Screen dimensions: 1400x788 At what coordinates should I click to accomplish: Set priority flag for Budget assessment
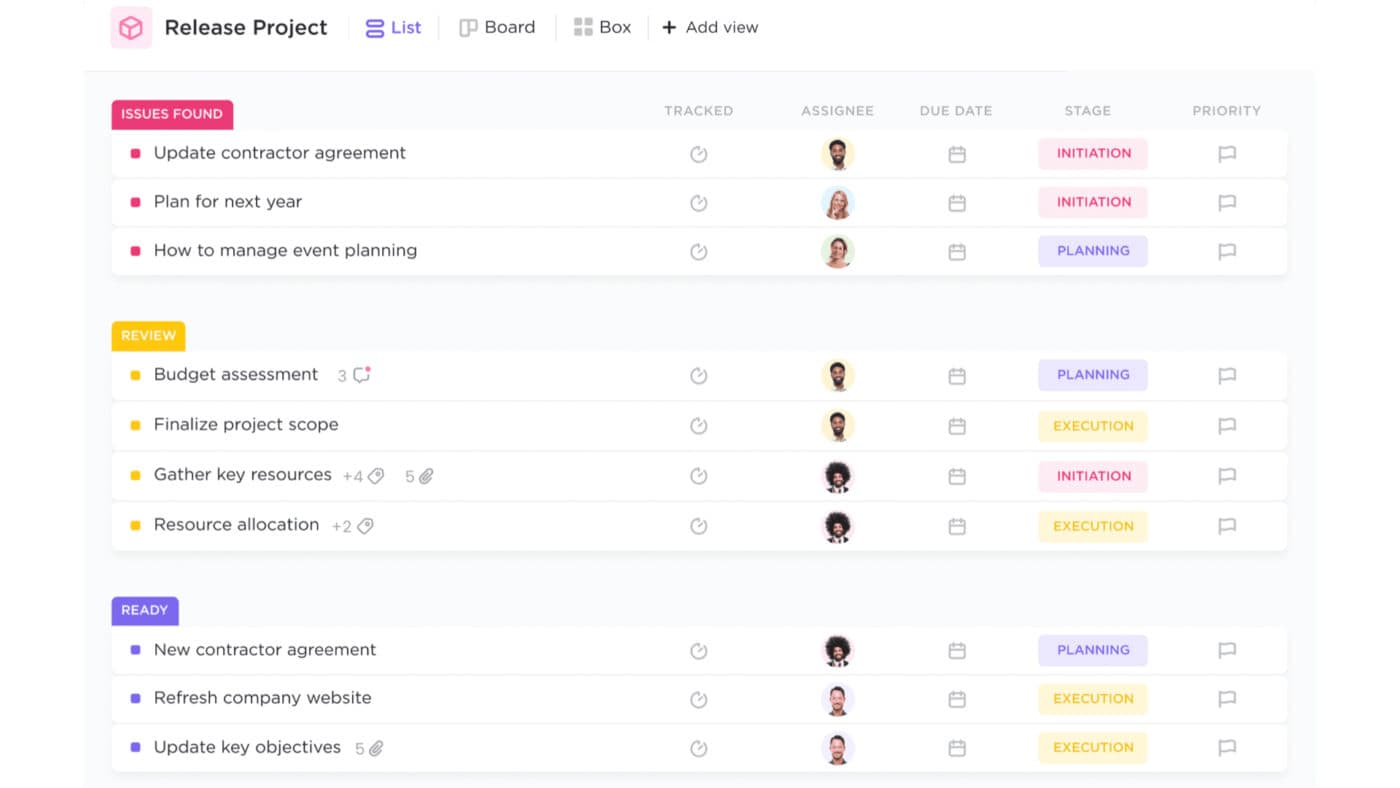click(x=1227, y=376)
